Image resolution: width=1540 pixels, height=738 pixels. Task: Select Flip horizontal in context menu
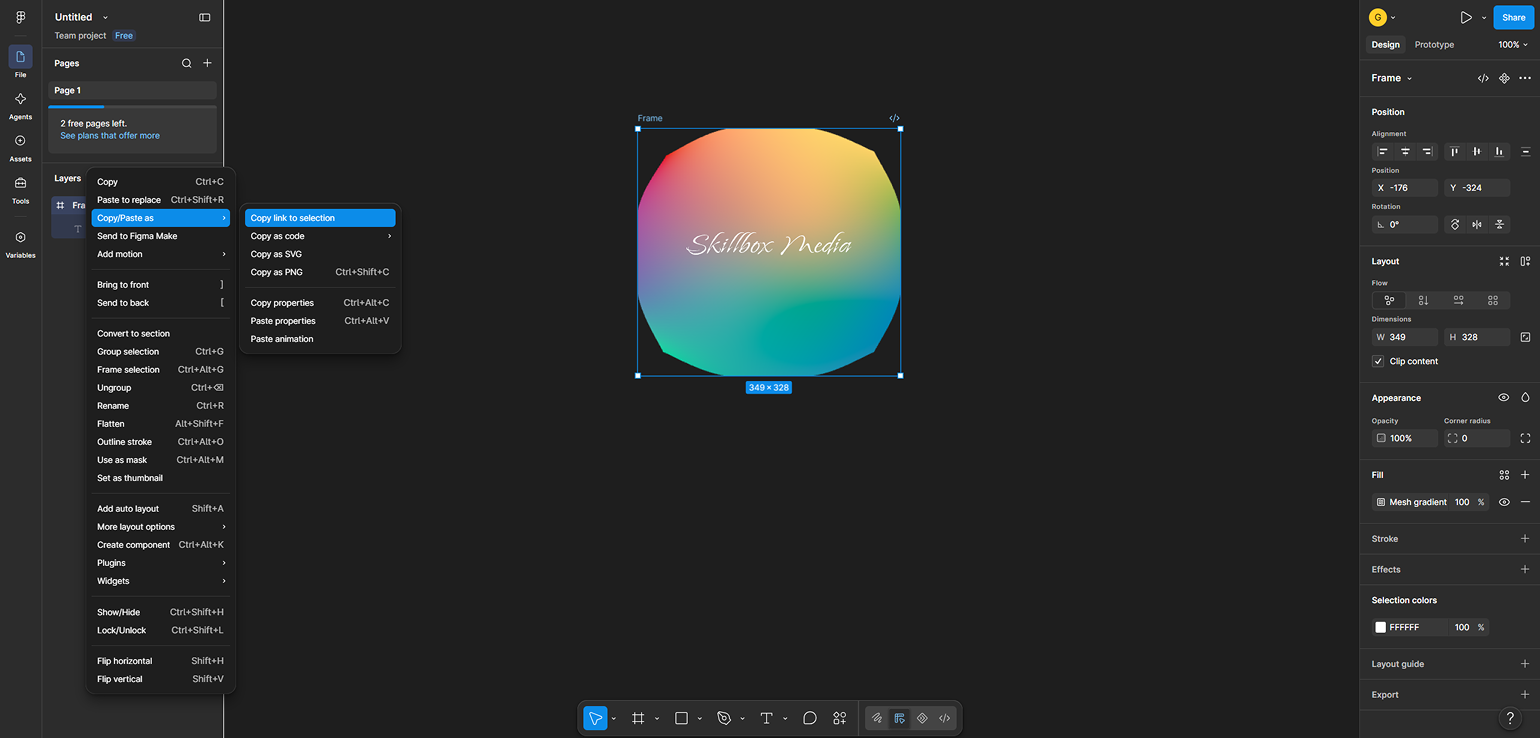160,661
